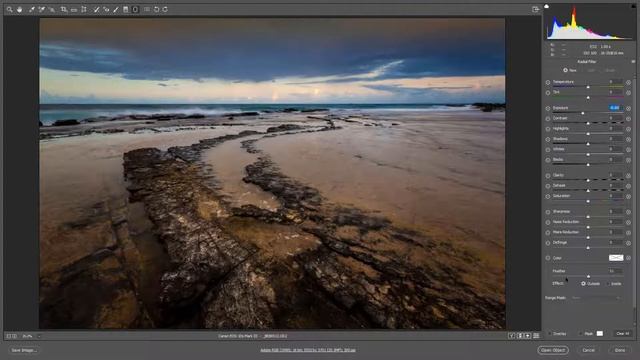Click the Exposure value field
The image size is (640, 360).
coord(615,108)
